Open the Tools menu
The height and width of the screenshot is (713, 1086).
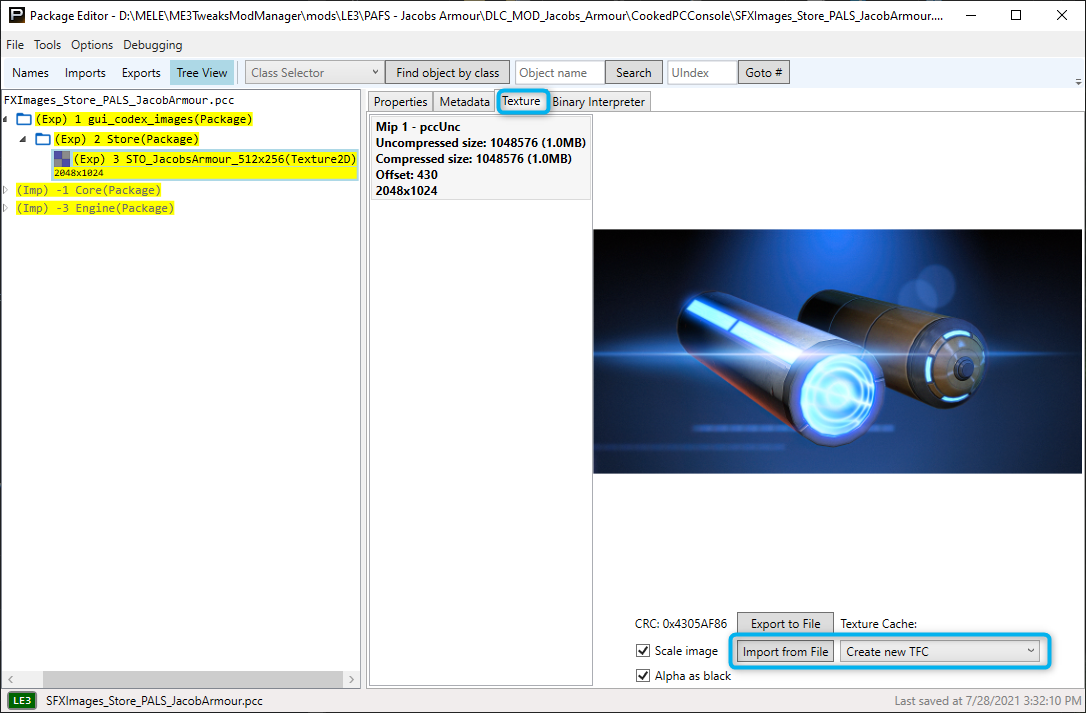47,45
